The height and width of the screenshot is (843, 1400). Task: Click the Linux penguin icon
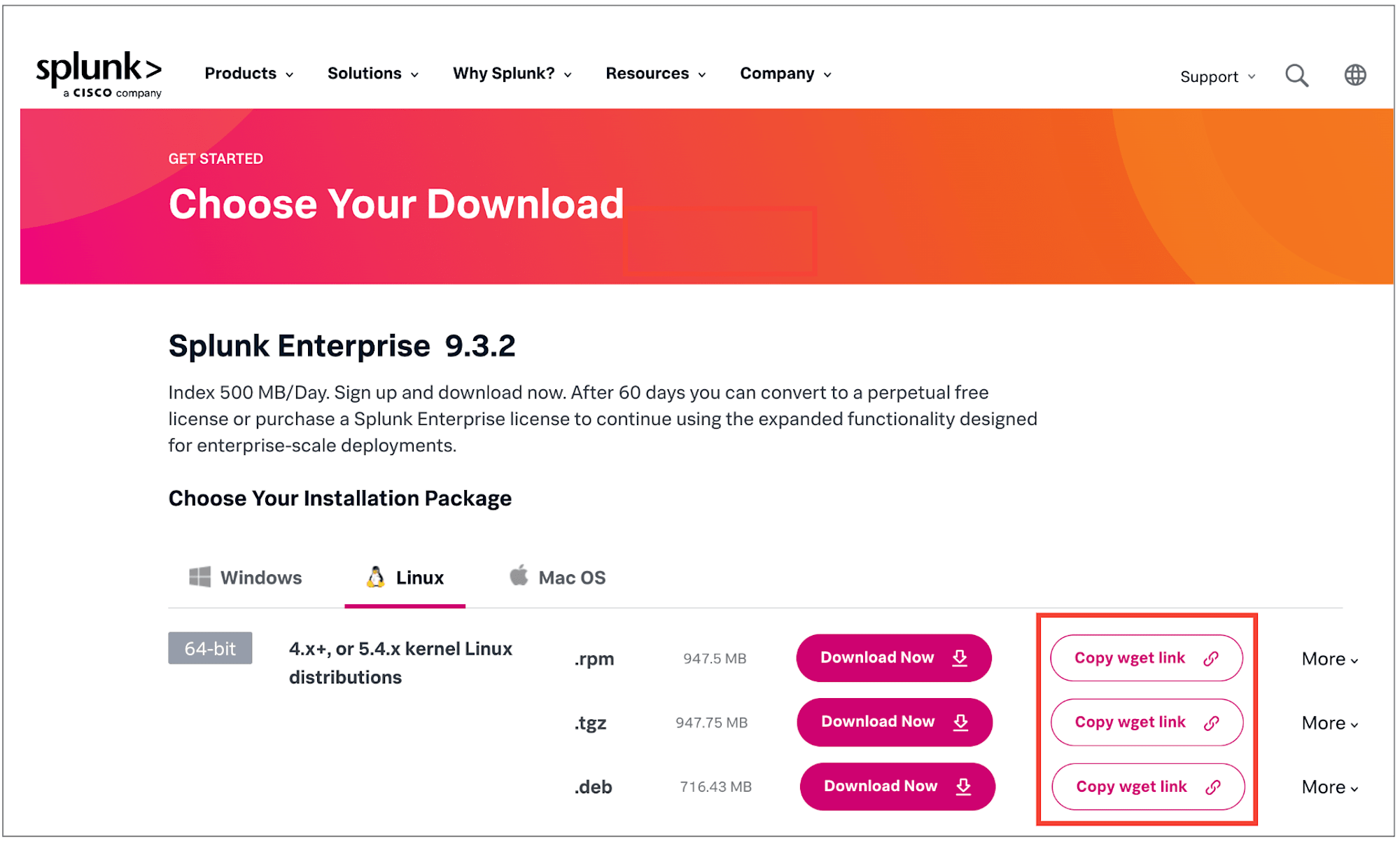tap(376, 577)
